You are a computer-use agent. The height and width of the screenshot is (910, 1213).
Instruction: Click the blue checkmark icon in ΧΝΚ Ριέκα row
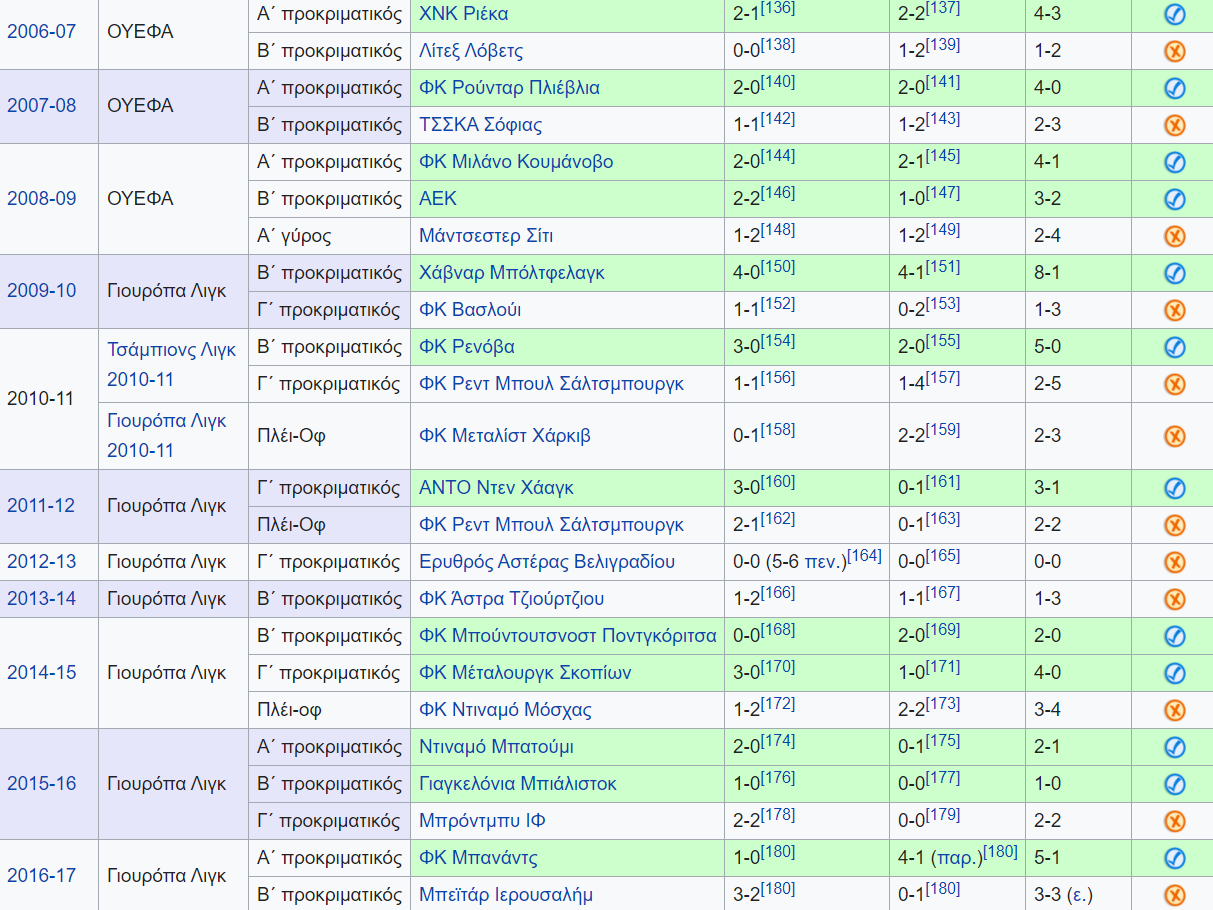1175,14
